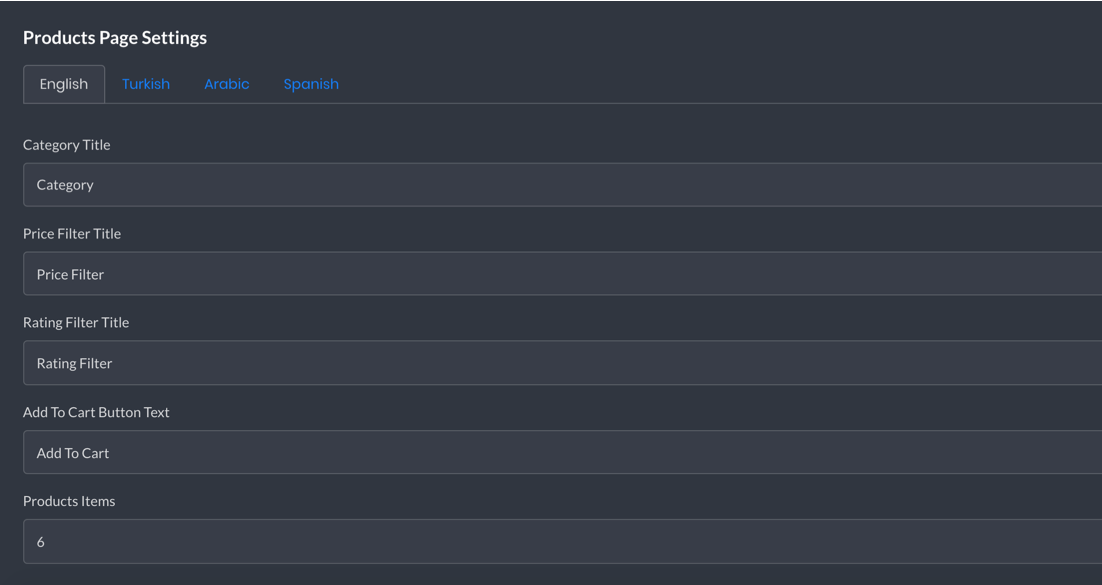Select the Spanish tab
The image size is (1102, 585).
(x=311, y=84)
